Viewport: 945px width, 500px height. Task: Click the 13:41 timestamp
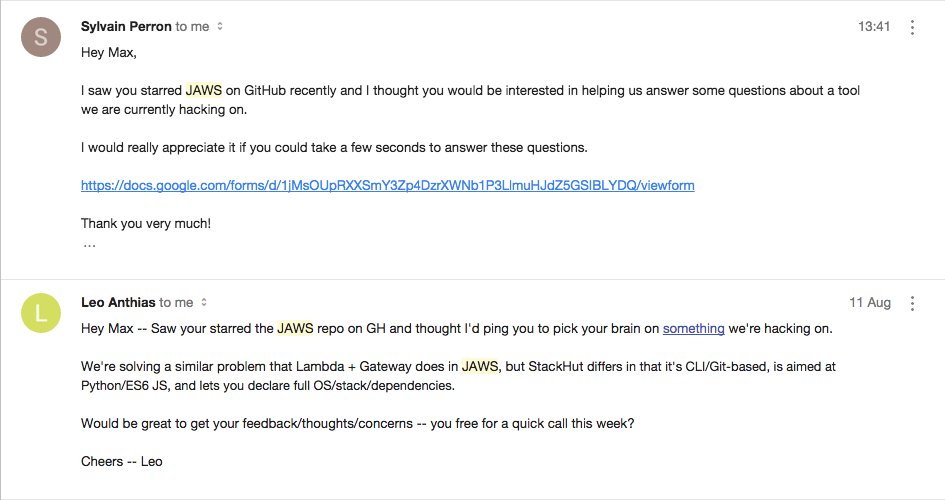click(x=873, y=27)
